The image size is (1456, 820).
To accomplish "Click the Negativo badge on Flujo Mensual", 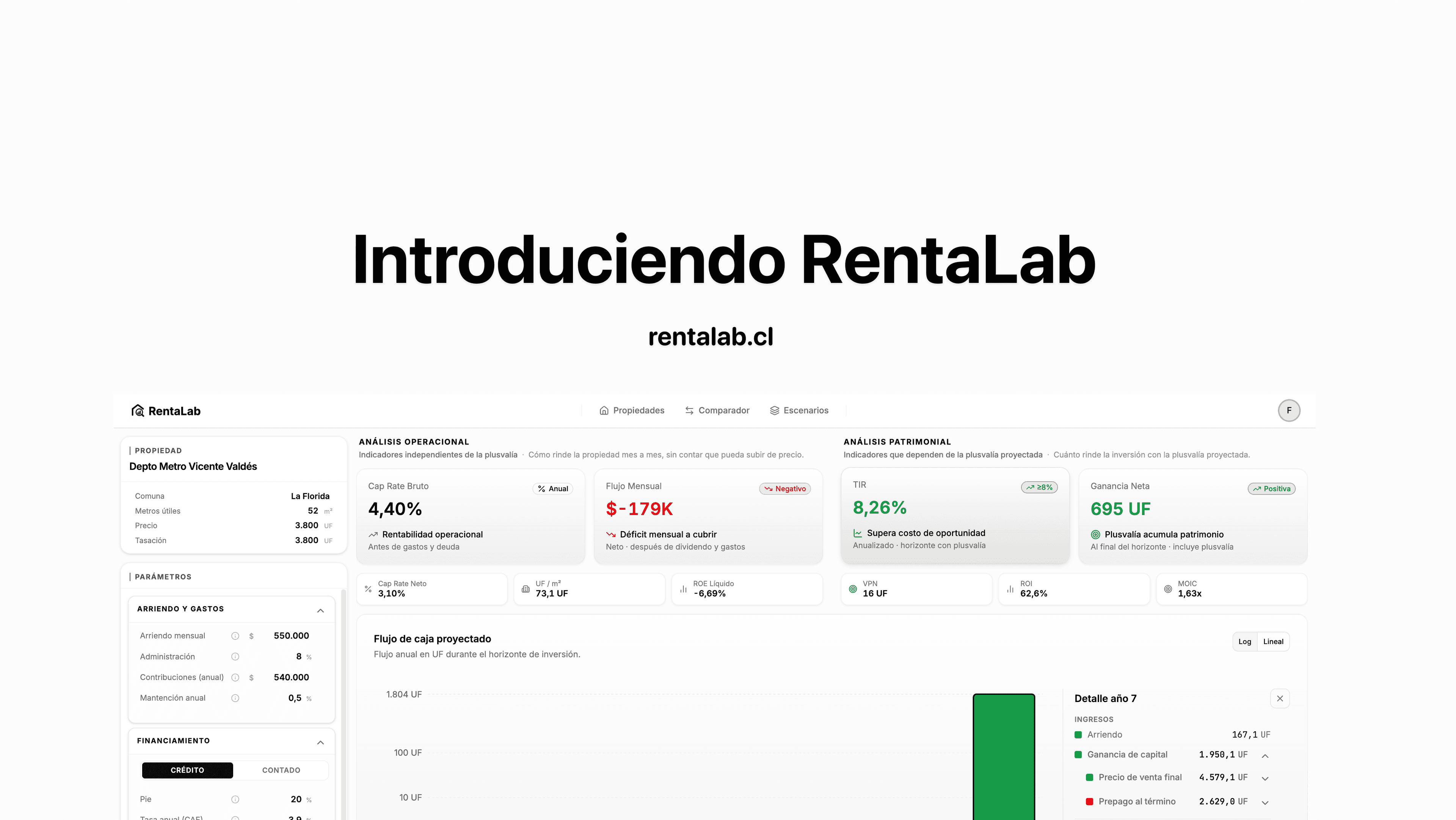I will tap(784, 489).
